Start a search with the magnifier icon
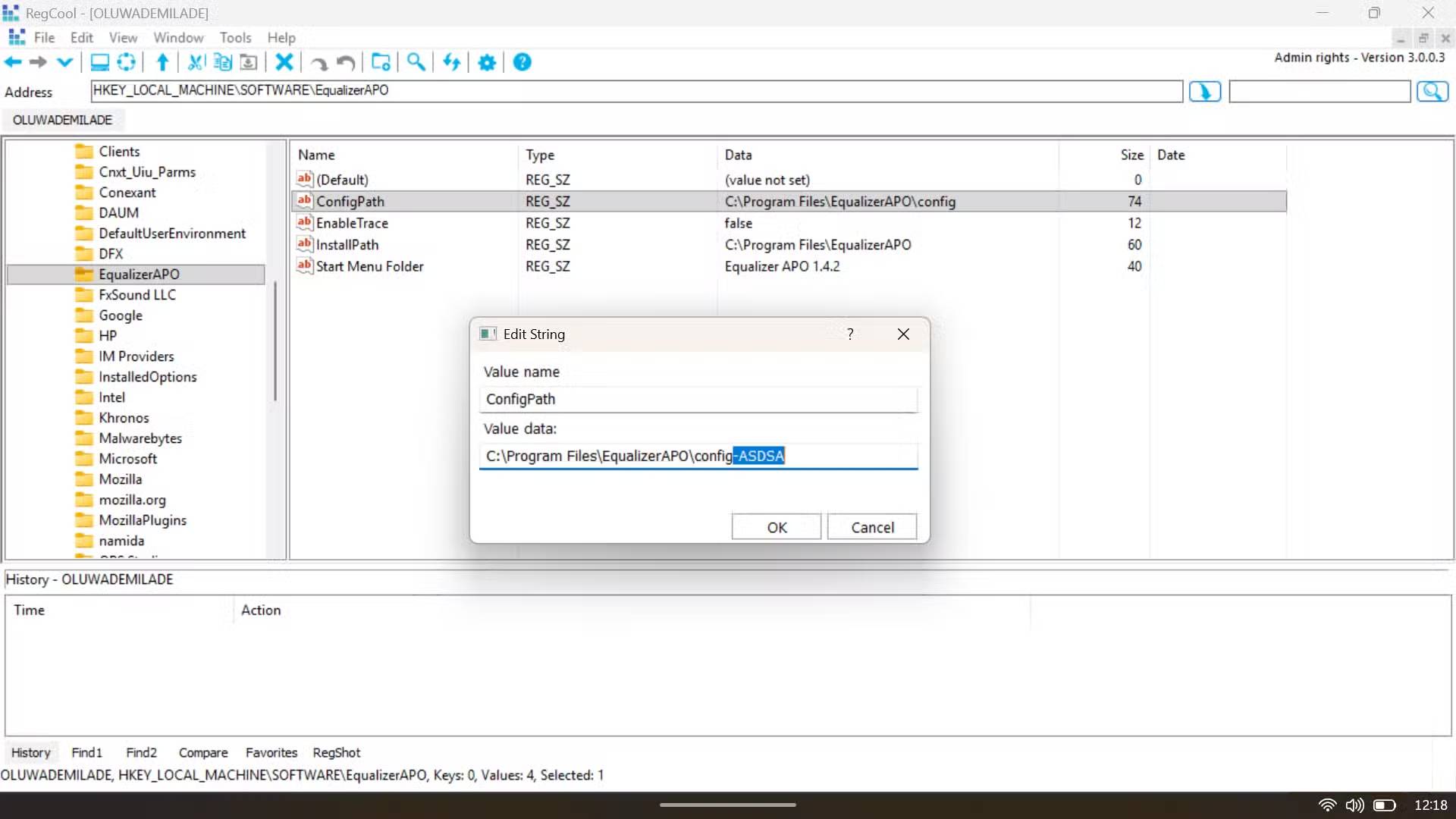Screen dimensions: 1456x819 click(415, 62)
